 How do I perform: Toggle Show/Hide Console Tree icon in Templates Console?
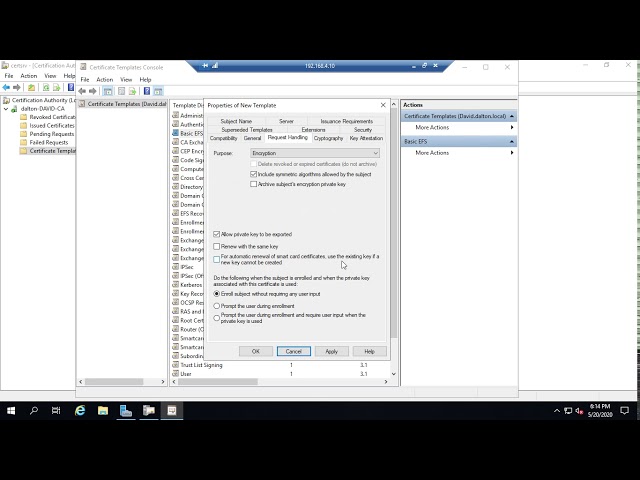click(x=108, y=91)
